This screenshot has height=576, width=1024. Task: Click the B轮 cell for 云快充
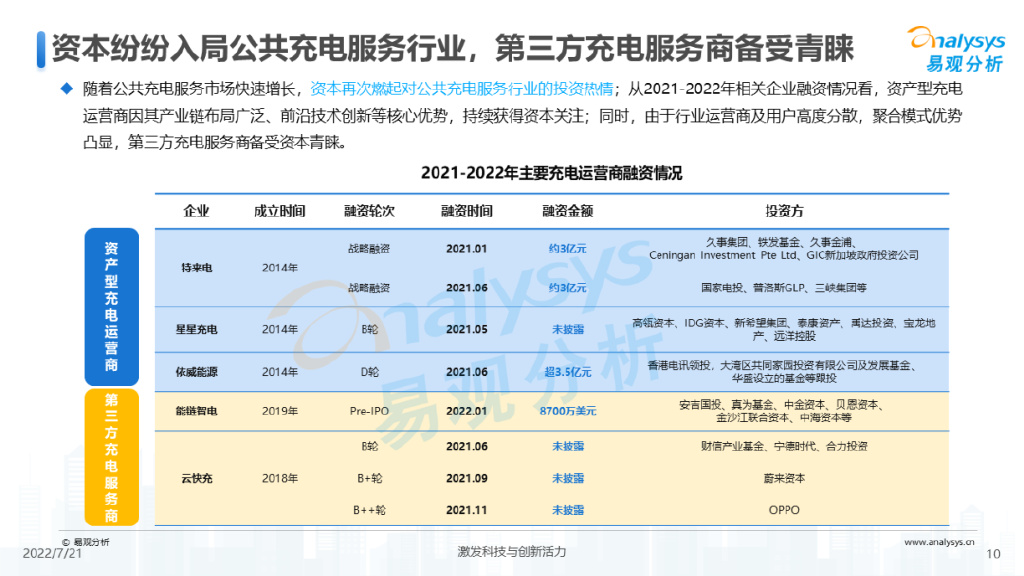(x=369, y=446)
